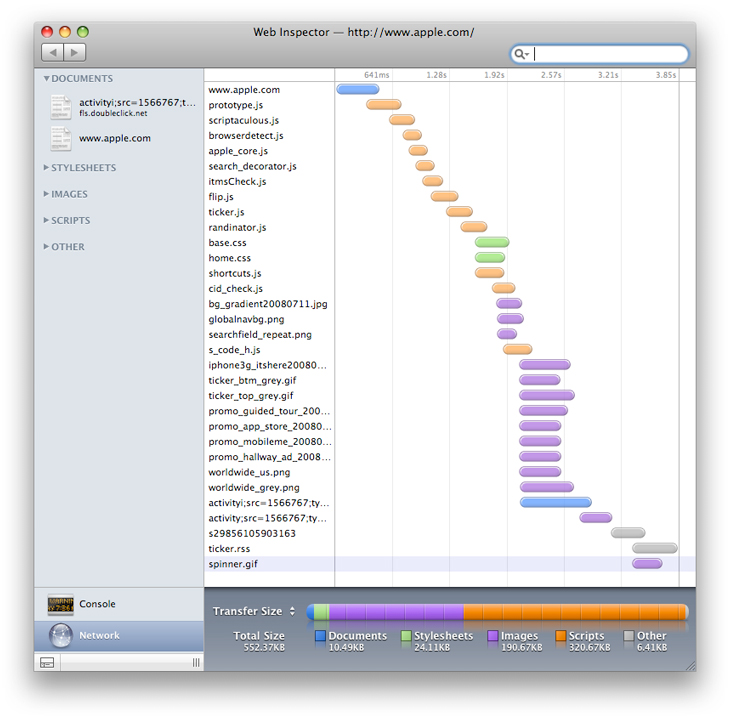This screenshot has width=731, height=719.
Task: Select the searchfield_repeat.png resource row
Action: 450,334
